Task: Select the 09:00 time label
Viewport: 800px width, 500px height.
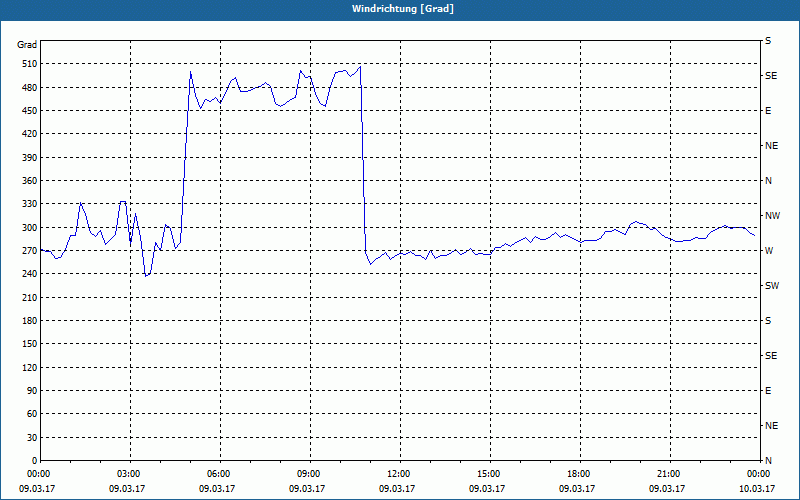Action: click(x=309, y=474)
